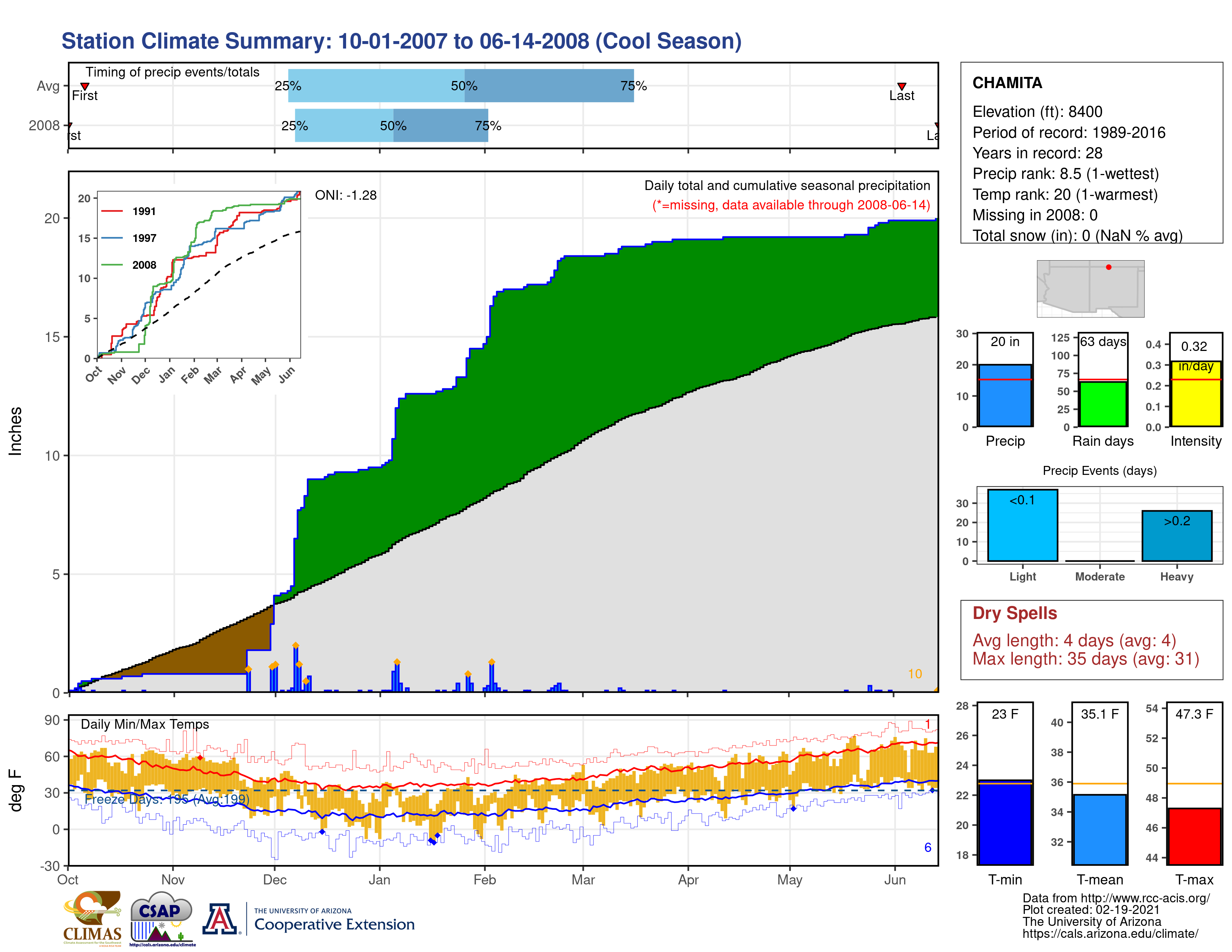Click the blue Precip bar showing 20 in

click(1005, 395)
